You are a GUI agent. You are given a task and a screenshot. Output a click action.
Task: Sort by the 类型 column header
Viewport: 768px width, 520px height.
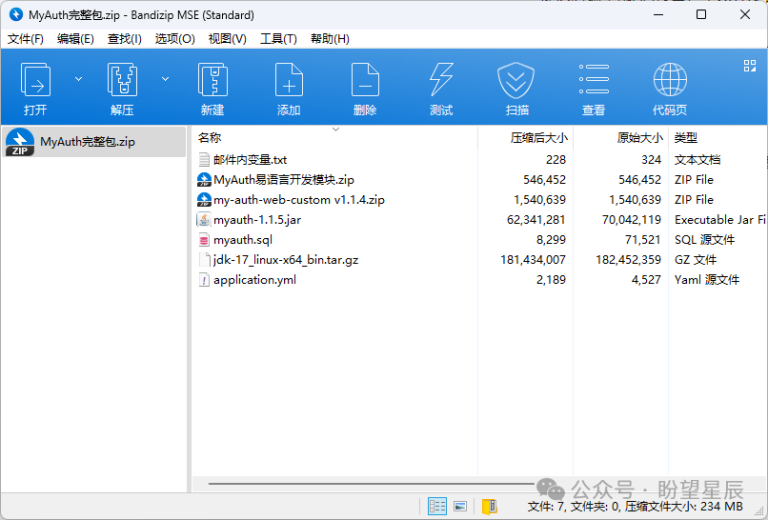pos(685,138)
